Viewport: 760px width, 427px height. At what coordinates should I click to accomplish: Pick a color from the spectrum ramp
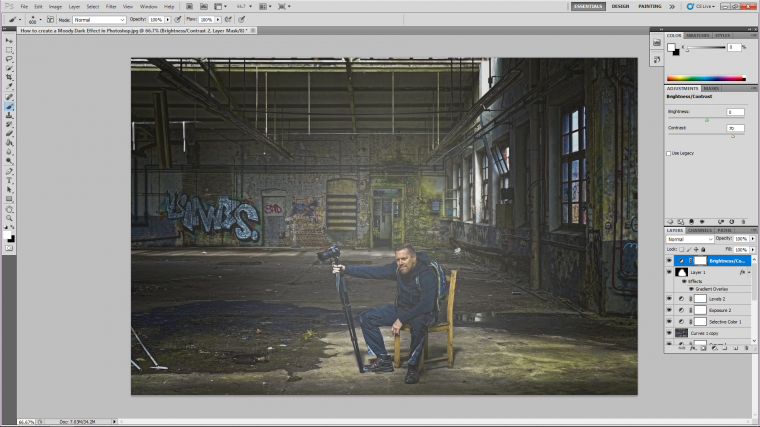[706, 78]
